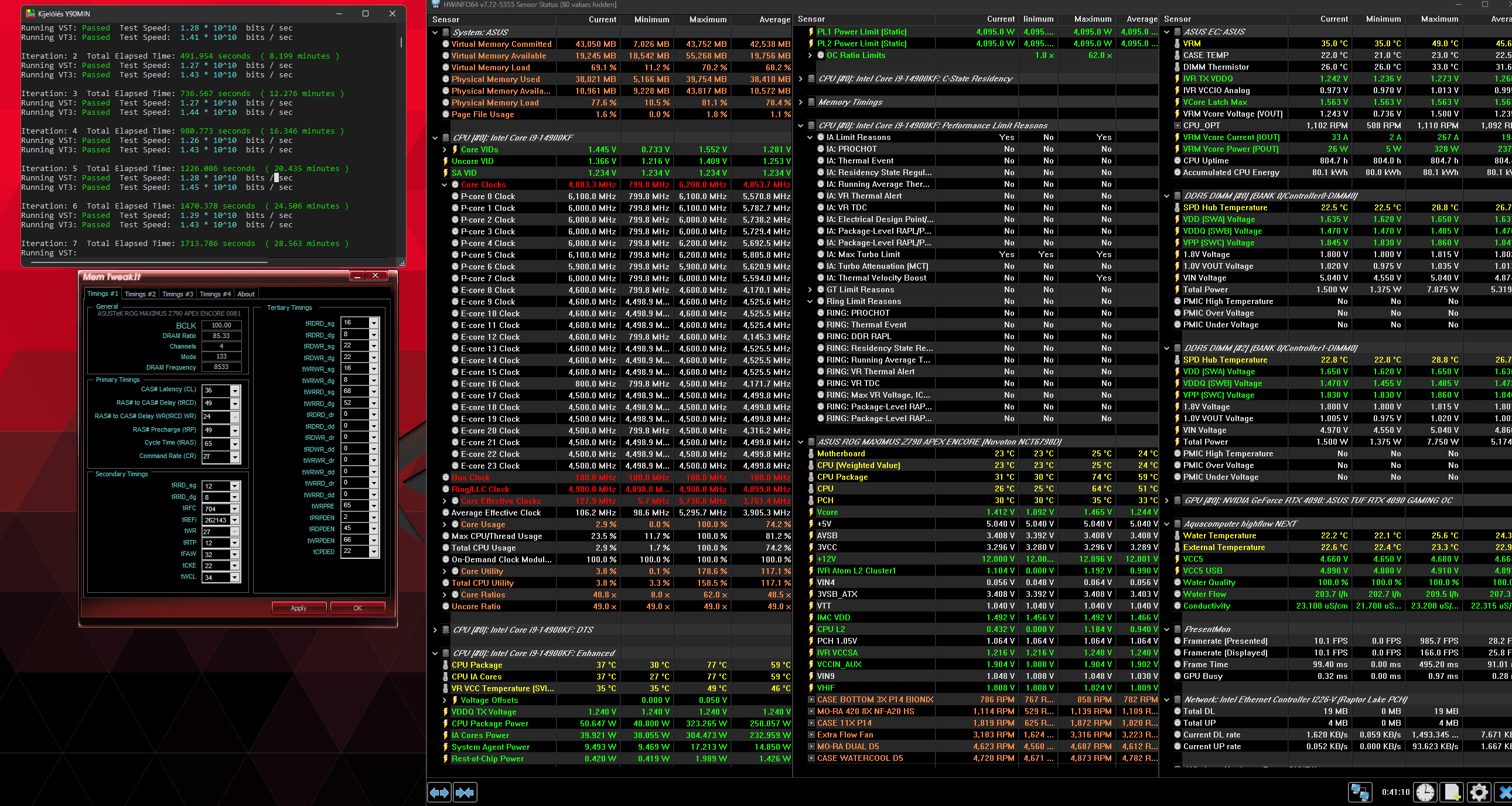
Task: Click the Virtual Memory Committed sensor icon
Action: click(445, 44)
